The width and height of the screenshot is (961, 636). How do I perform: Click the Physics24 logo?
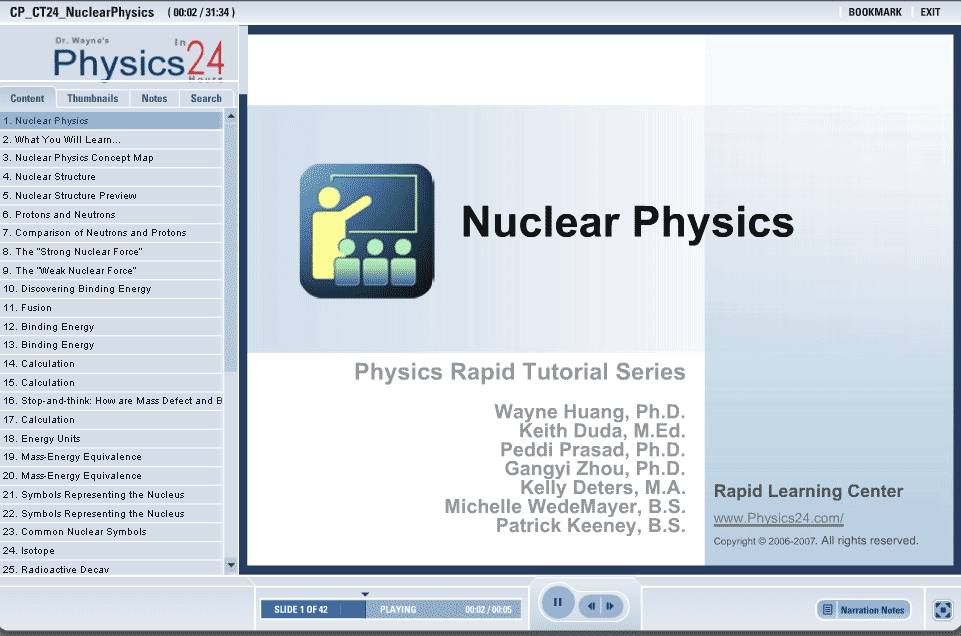pos(125,59)
